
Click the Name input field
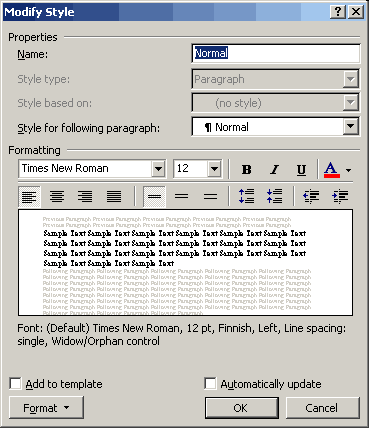[x=276, y=53]
